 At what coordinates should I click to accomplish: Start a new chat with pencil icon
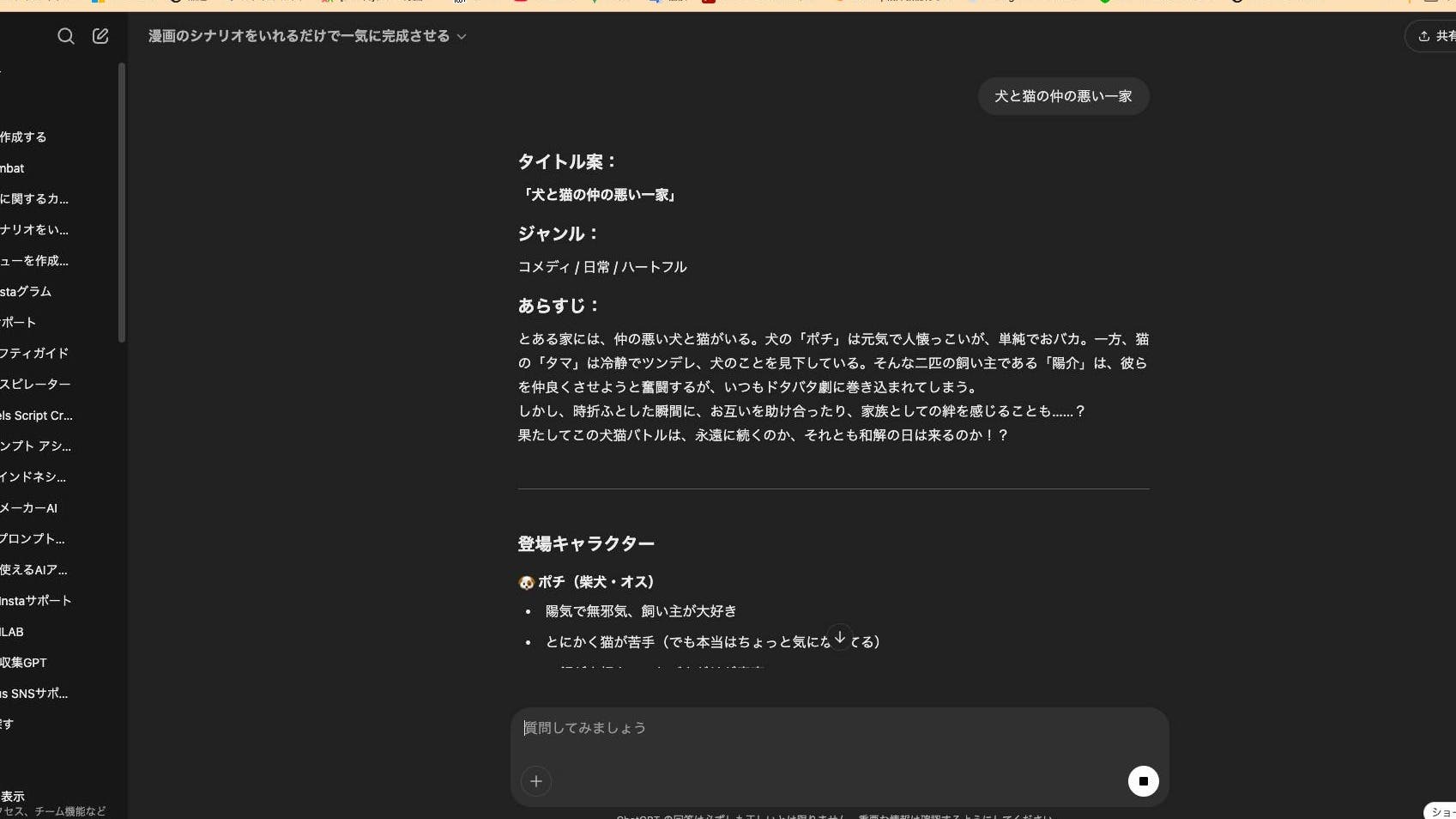pos(100,36)
